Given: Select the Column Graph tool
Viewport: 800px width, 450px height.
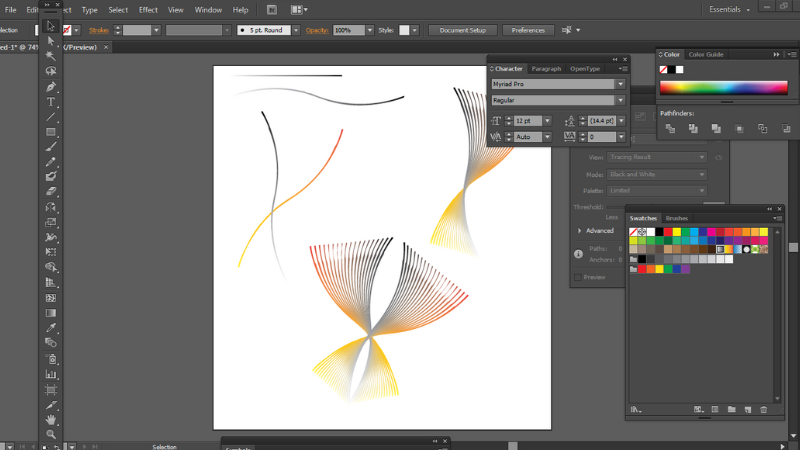Looking at the screenshot, I should 51,374.
